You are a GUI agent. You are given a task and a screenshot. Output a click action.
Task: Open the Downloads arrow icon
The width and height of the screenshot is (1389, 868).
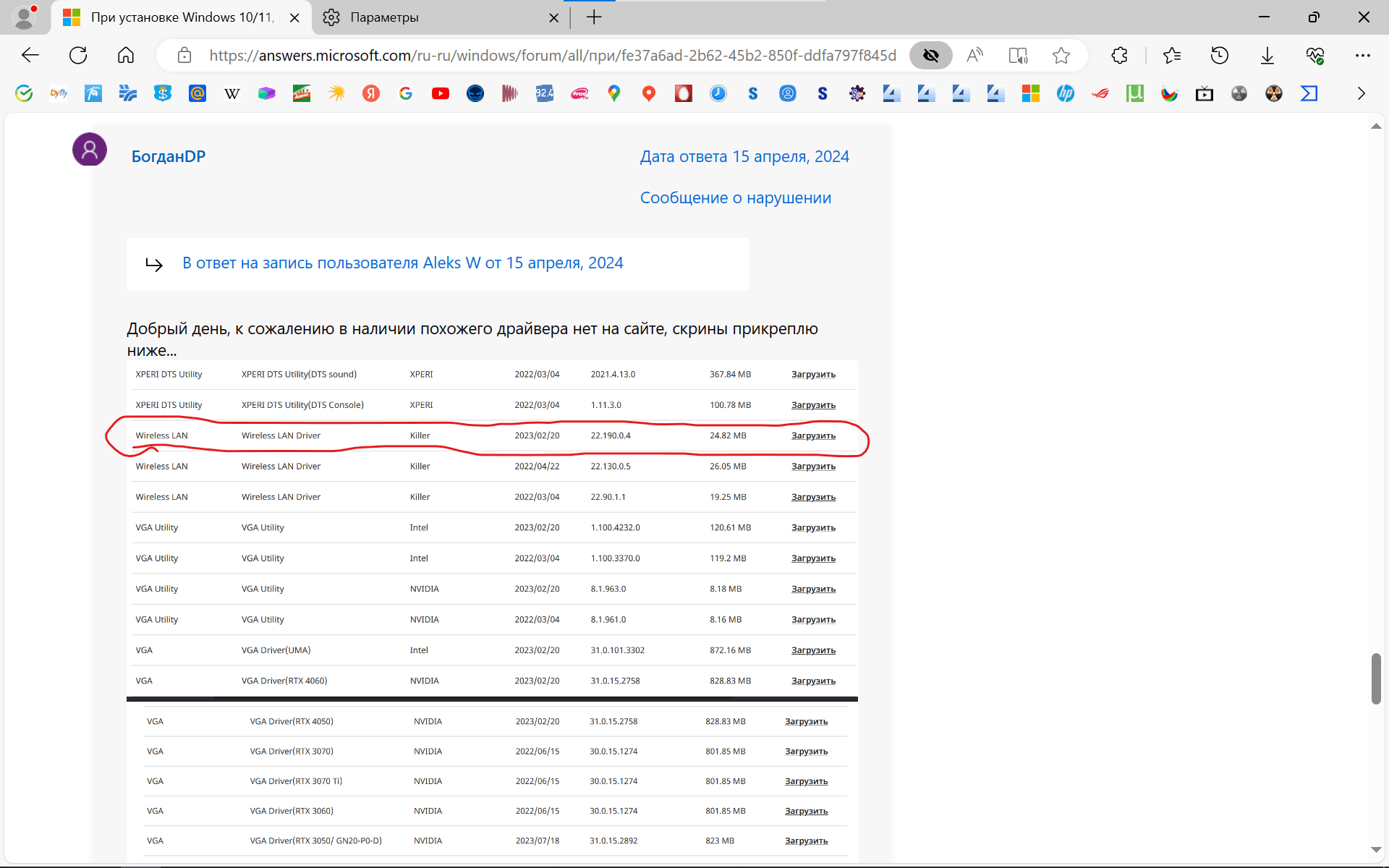1267,56
